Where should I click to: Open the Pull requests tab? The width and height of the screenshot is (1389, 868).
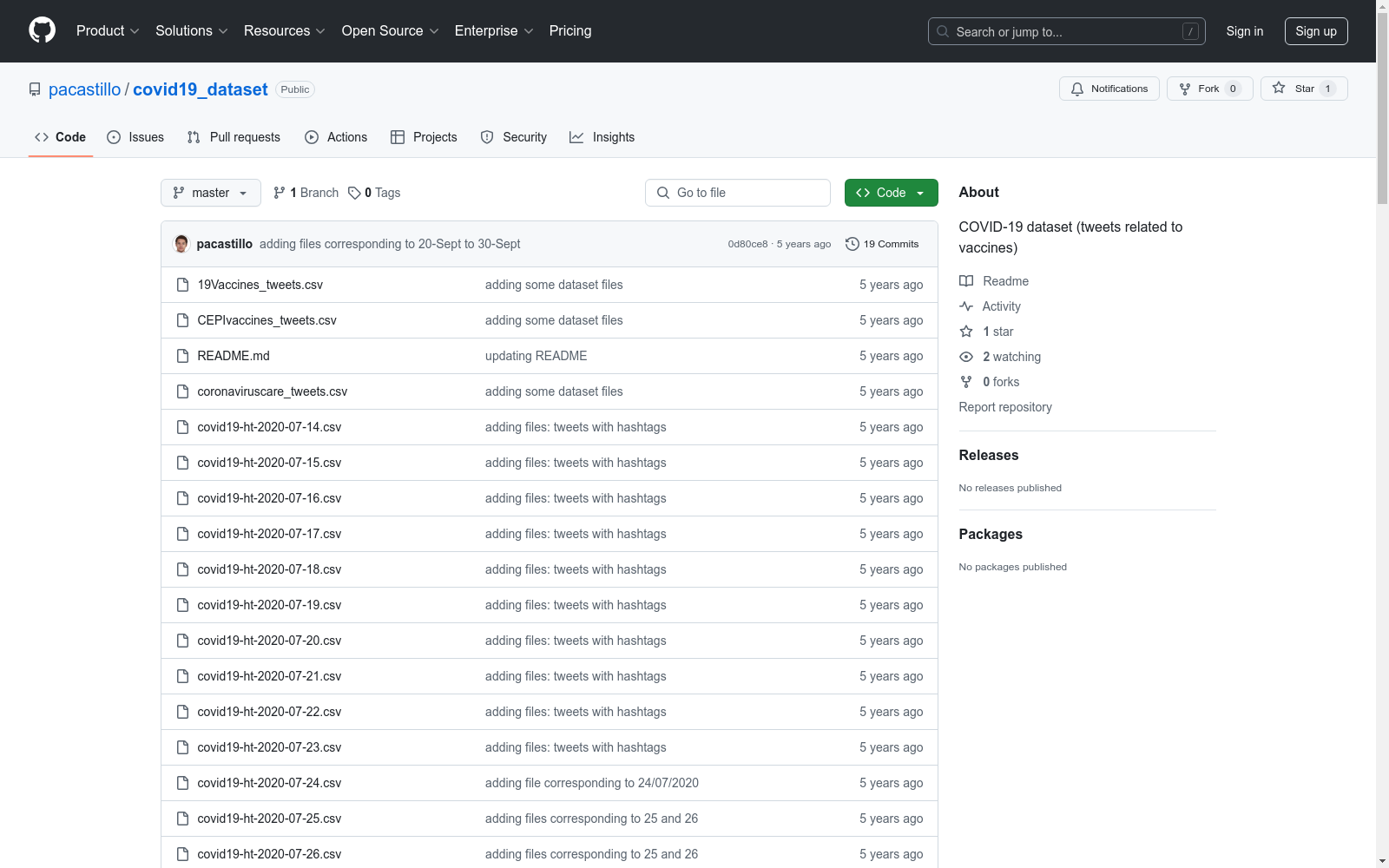234,137
